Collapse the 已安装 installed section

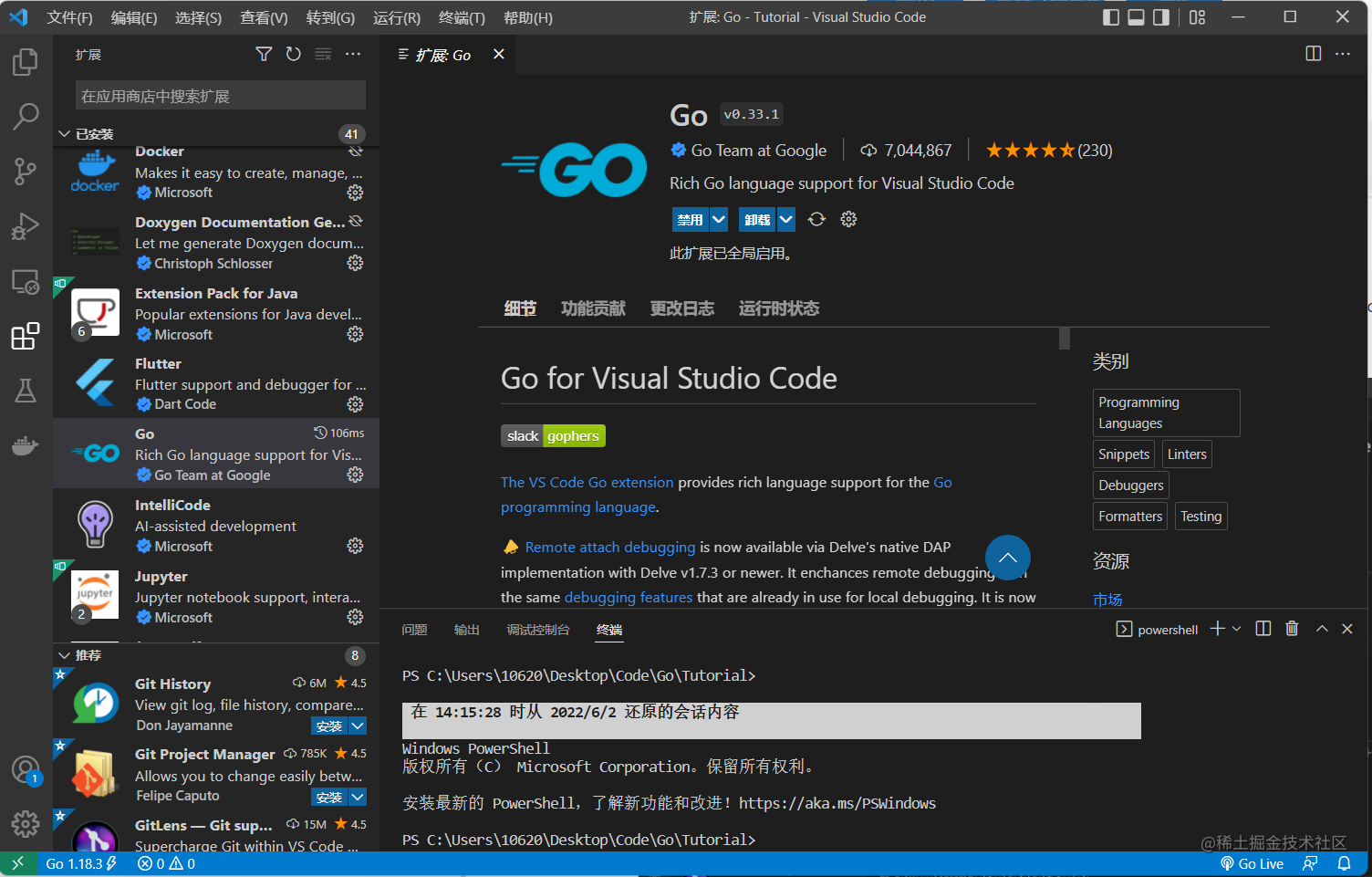click(65, 134)
